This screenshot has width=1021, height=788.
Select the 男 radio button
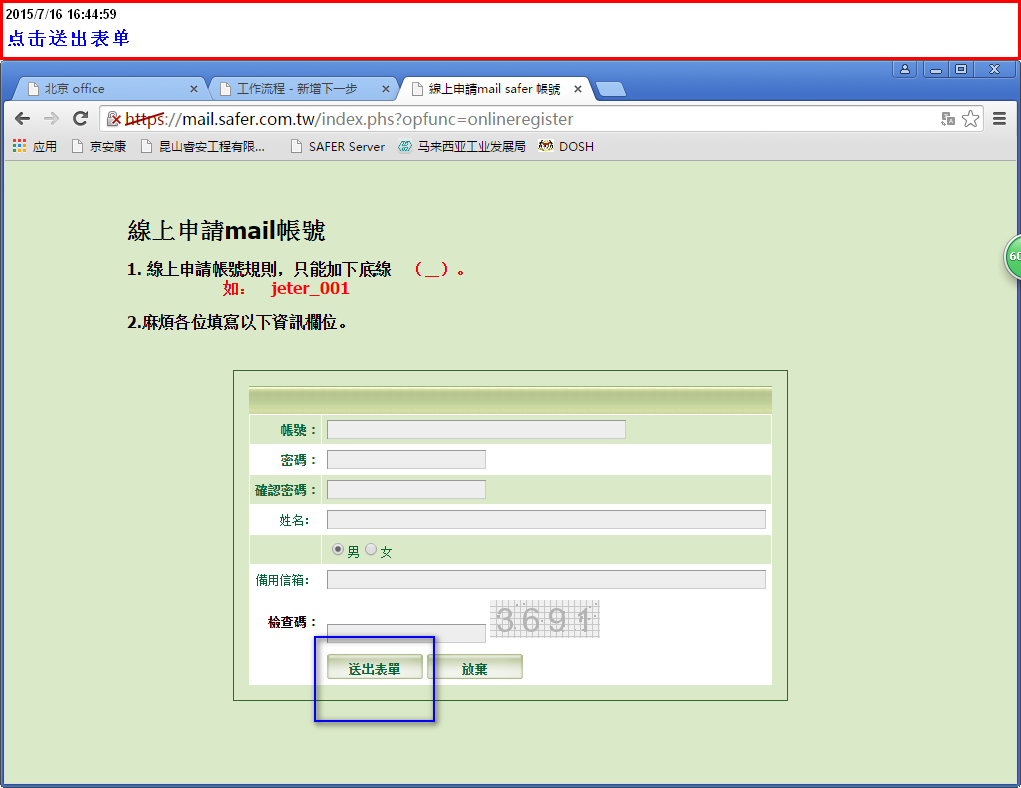337,550
